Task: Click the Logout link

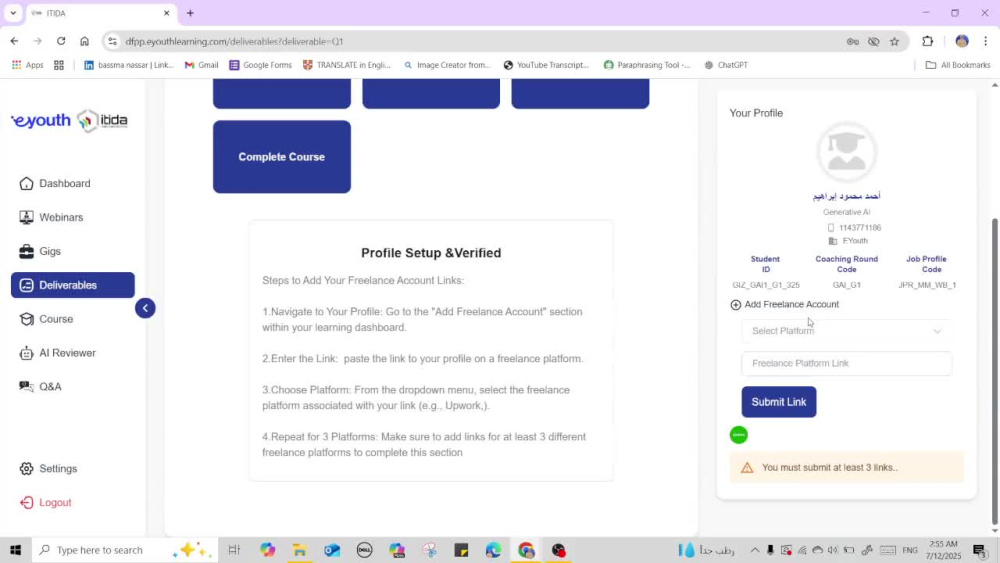Action: click(55, 502)
